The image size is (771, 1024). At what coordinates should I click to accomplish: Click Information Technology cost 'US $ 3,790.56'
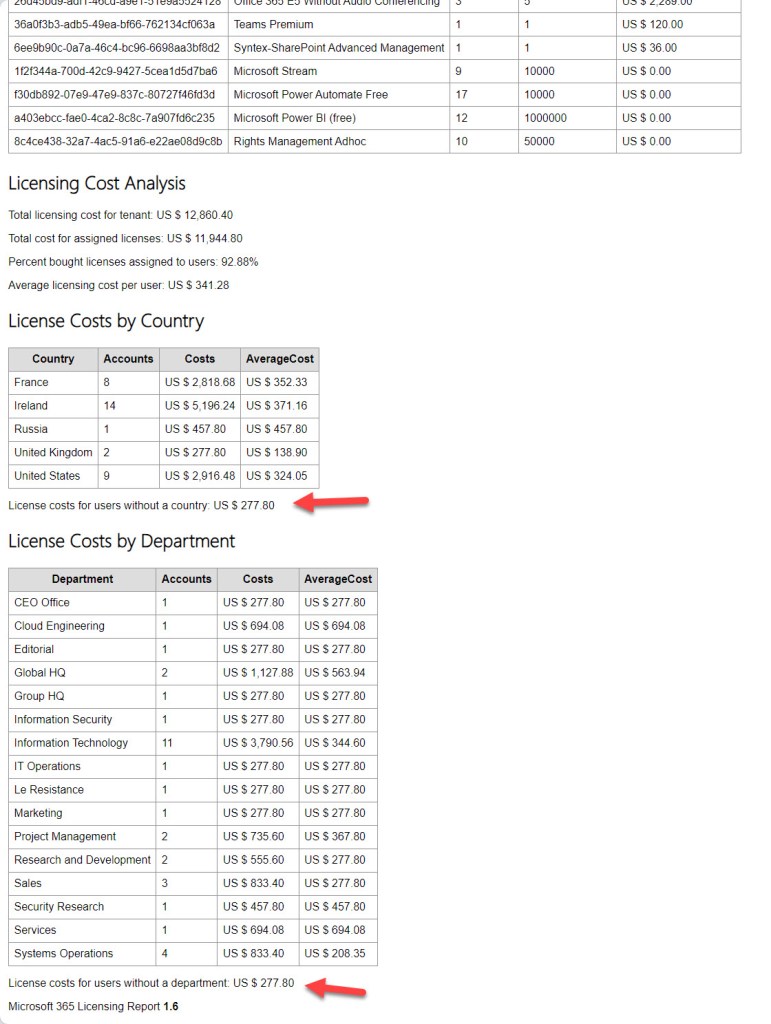[x=258, y=743]
